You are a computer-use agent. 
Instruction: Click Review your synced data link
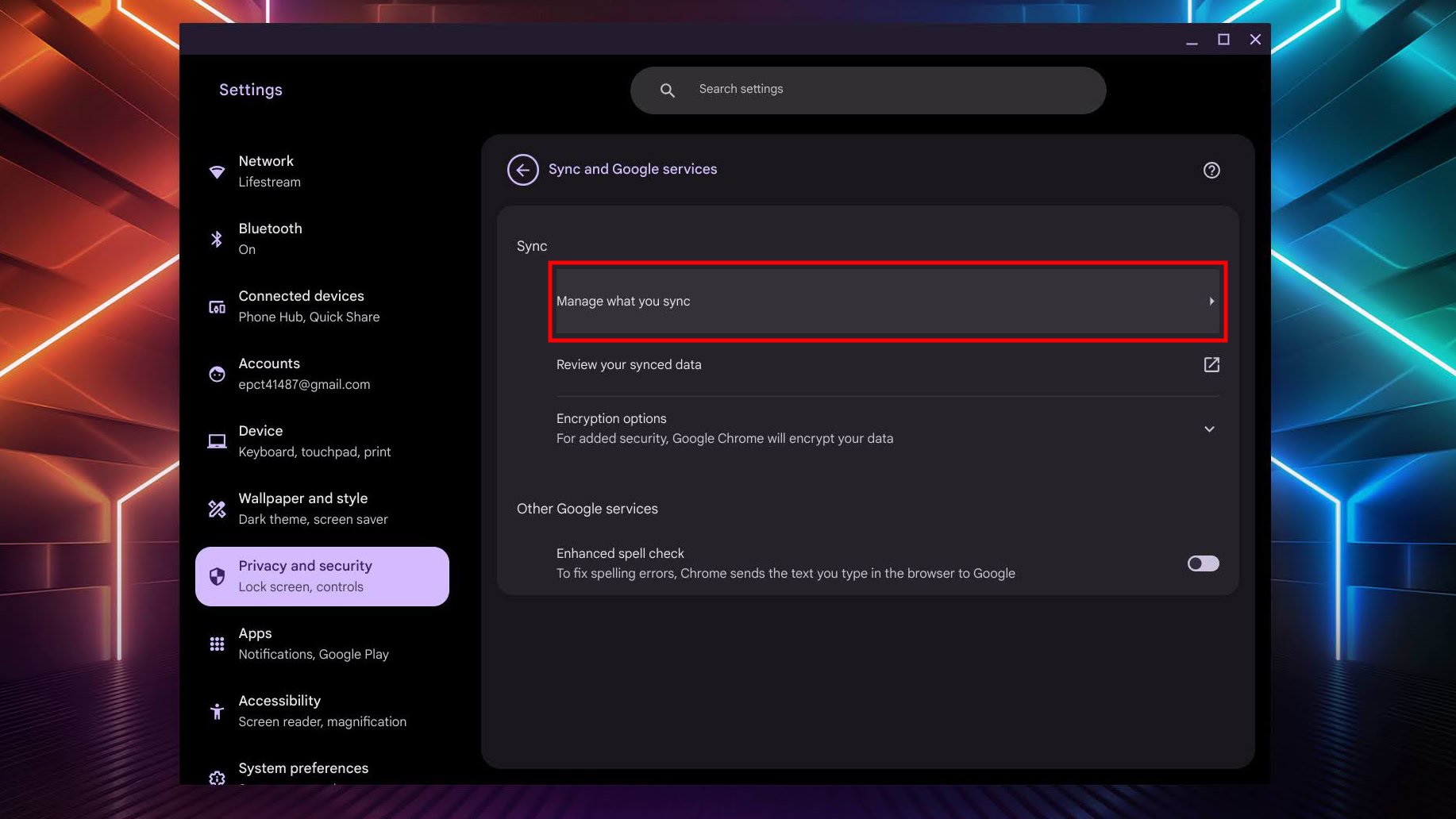tap(629, 365)
